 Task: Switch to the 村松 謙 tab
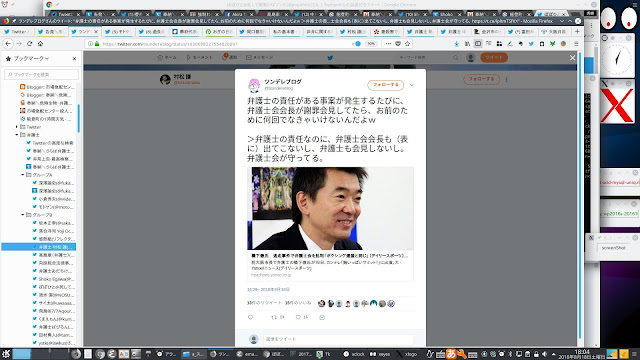(x=353, y=31)
